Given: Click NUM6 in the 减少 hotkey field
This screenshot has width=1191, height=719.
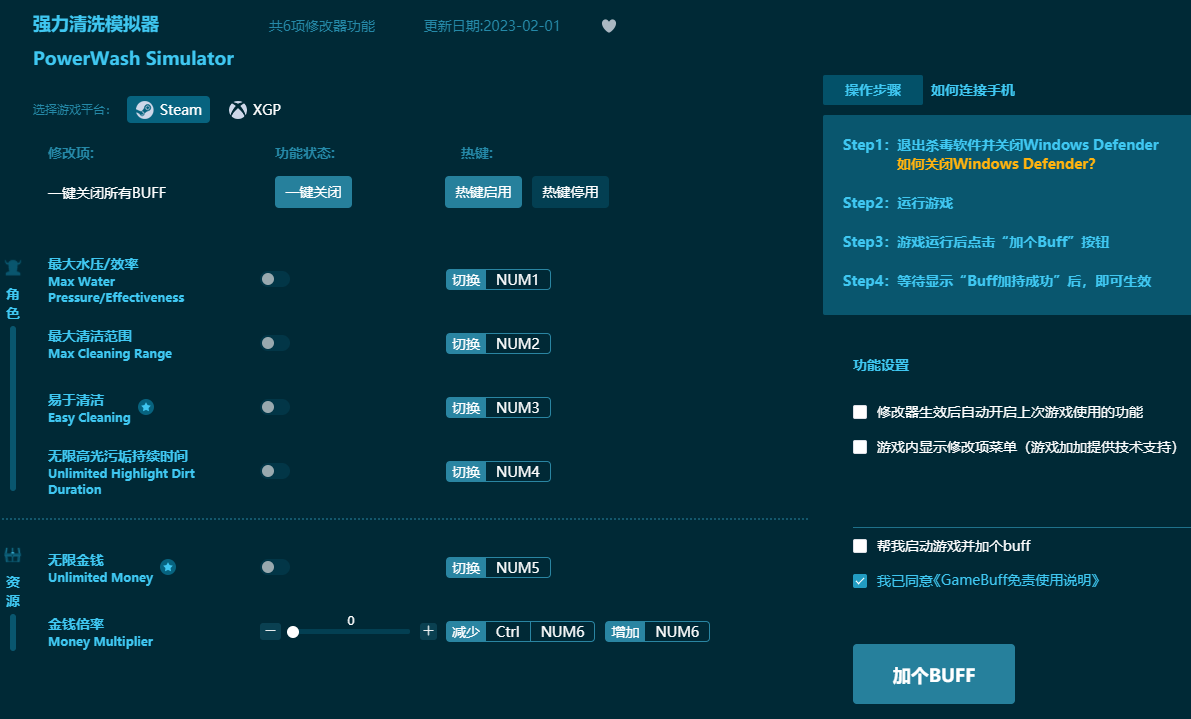Looking at the screenshot, I should 562,632.
